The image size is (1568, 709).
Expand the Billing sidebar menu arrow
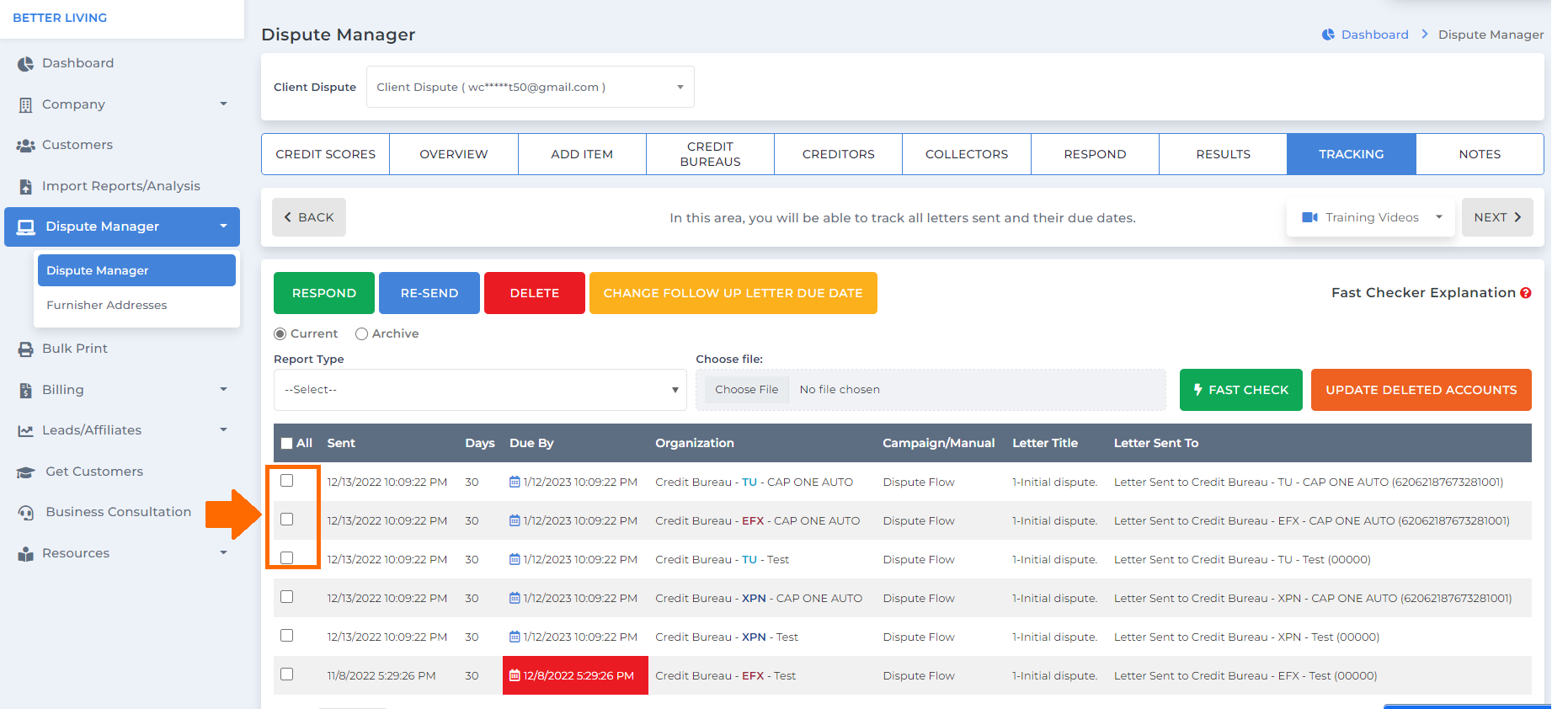(x=223, y=390)
